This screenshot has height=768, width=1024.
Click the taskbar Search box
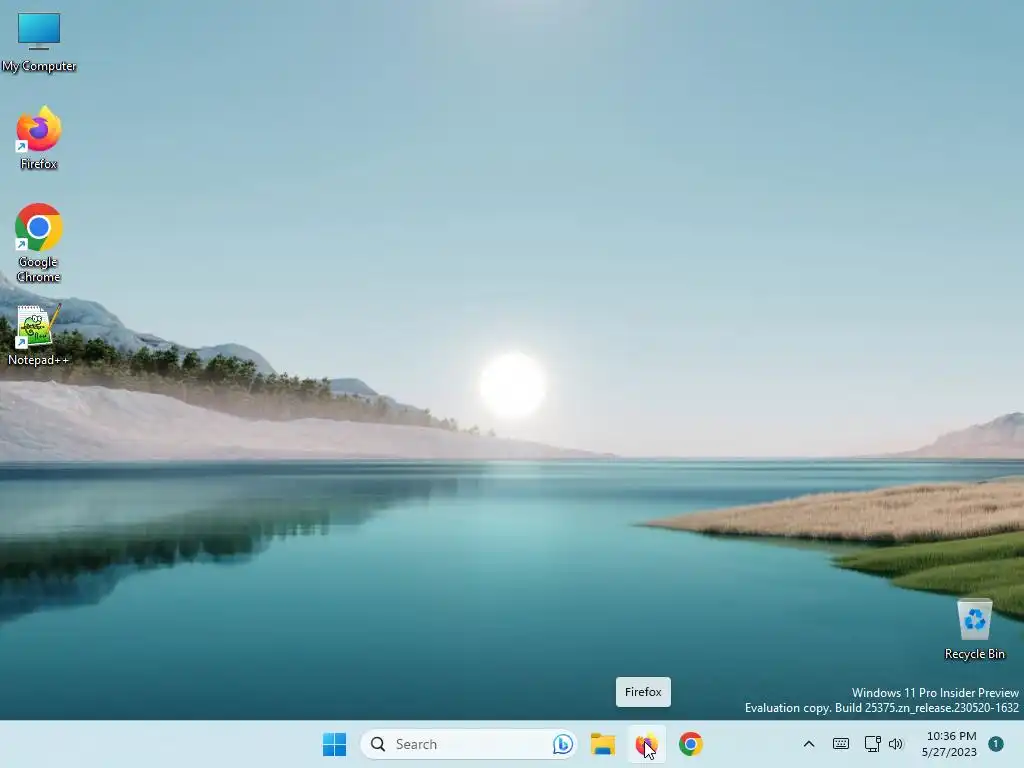point(468,744)
